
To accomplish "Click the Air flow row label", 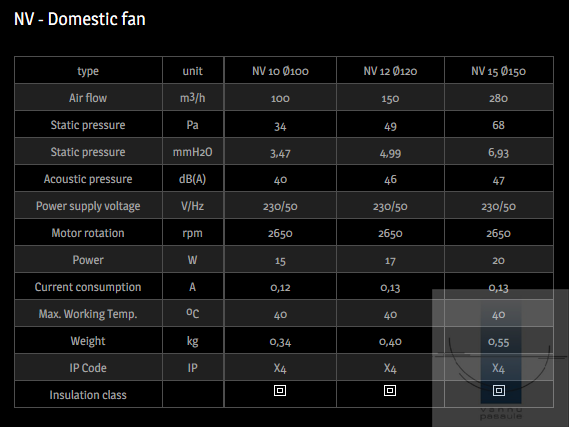I will 88,98.
